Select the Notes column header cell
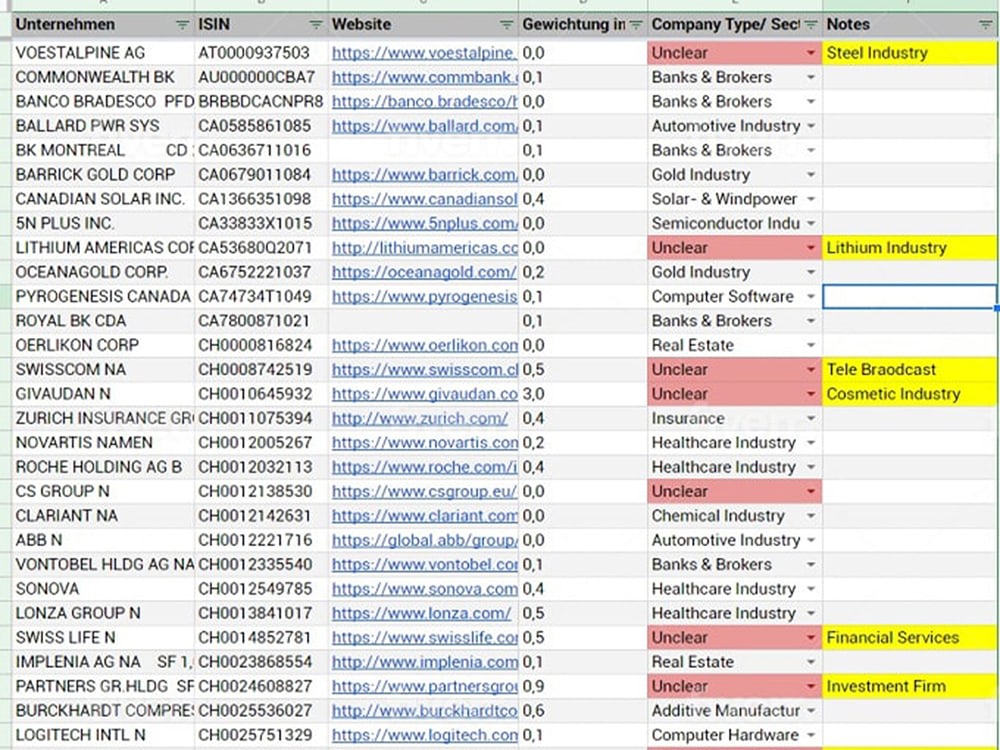The image size is (1000, 750). point(909,25)
